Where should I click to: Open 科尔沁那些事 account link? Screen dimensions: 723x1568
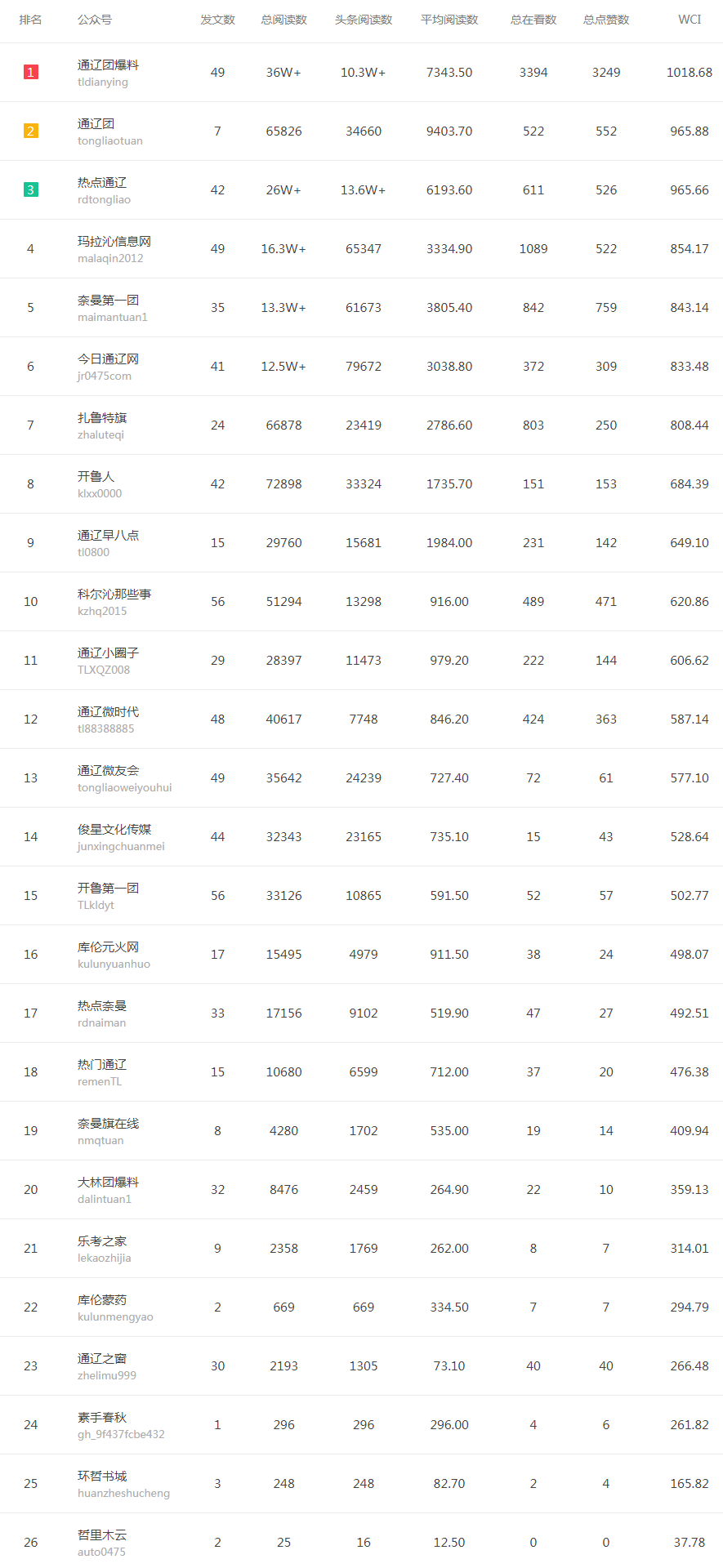(x=114, y=595)
